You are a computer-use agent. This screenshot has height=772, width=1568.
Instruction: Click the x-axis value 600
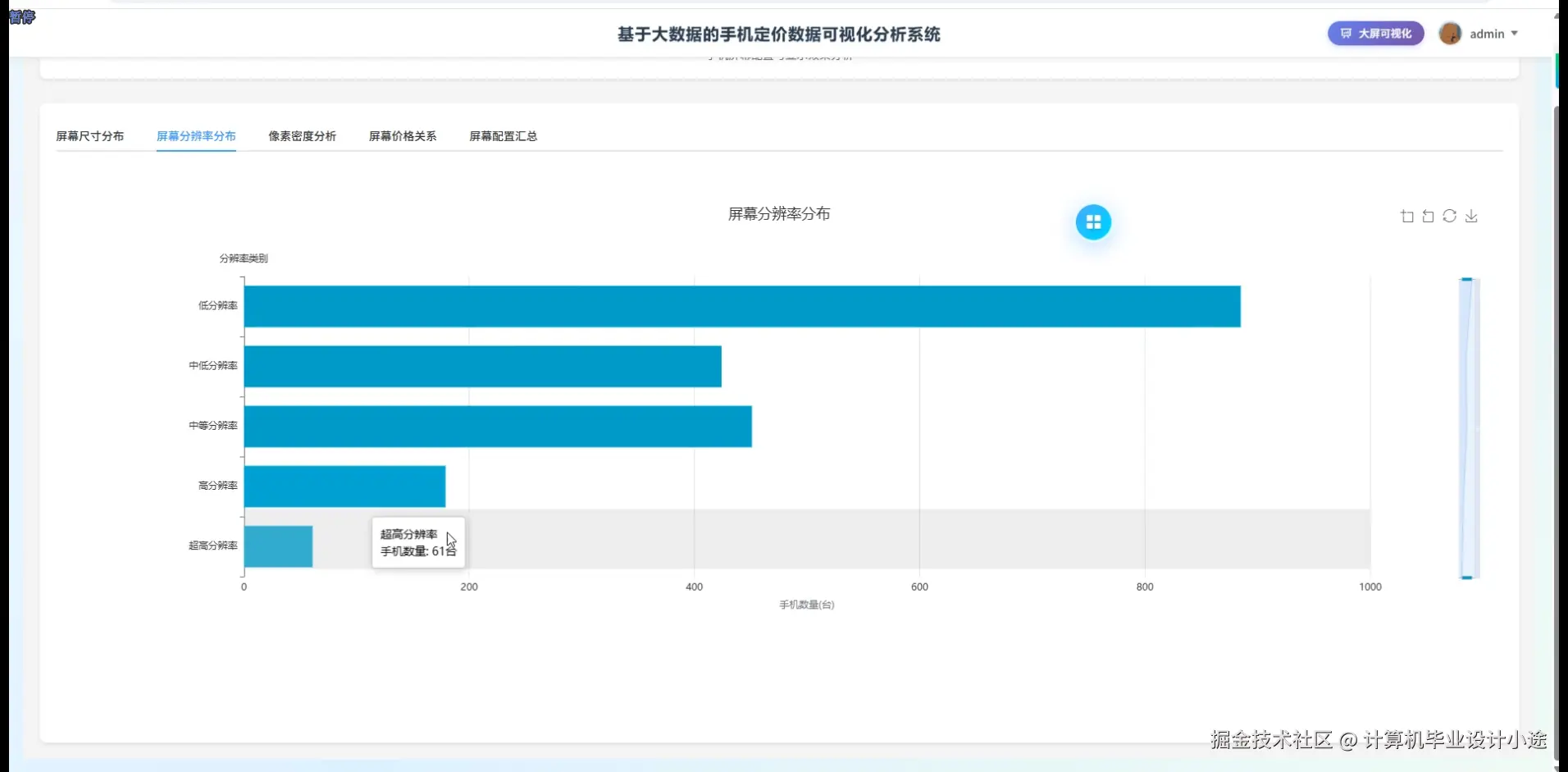[x=919, y=587]
